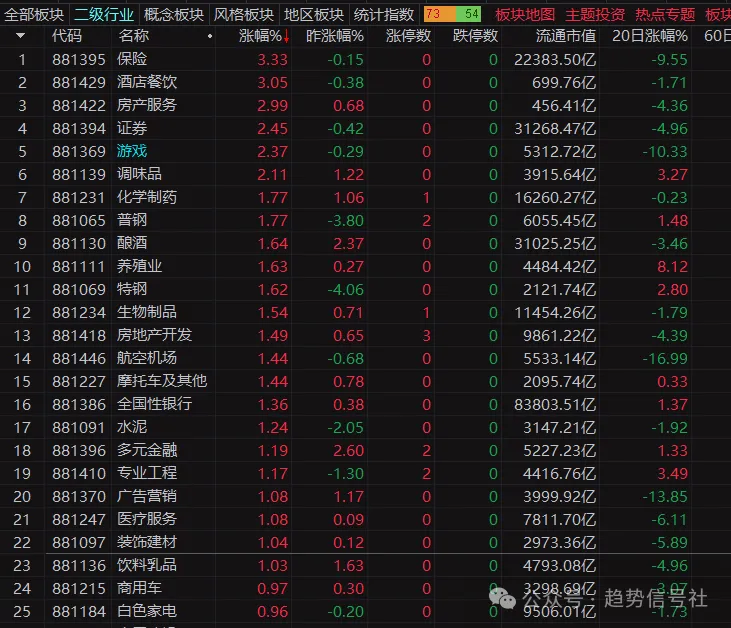
Task: Click the 热点专题 link
Action: (665, 14)
